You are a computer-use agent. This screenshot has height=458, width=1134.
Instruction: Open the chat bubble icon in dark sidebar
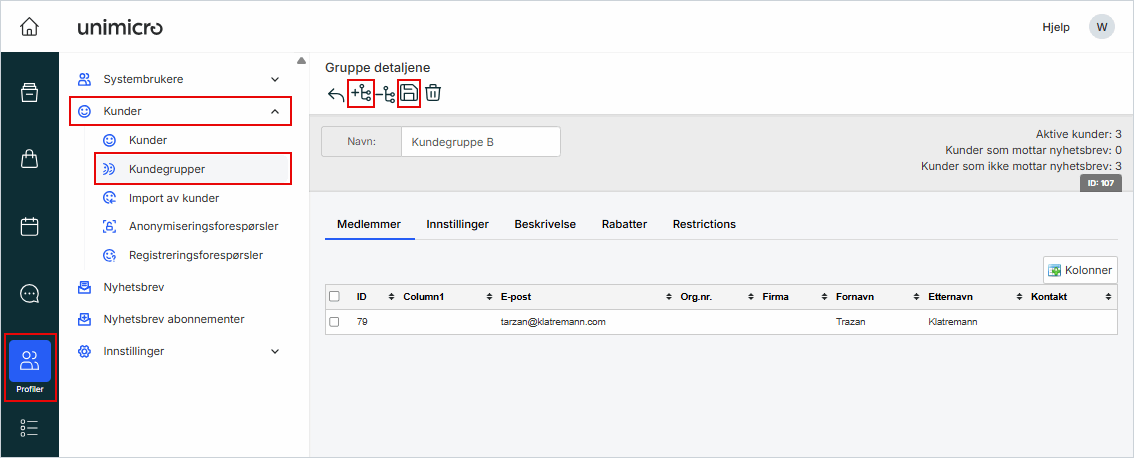click(30, 293)
